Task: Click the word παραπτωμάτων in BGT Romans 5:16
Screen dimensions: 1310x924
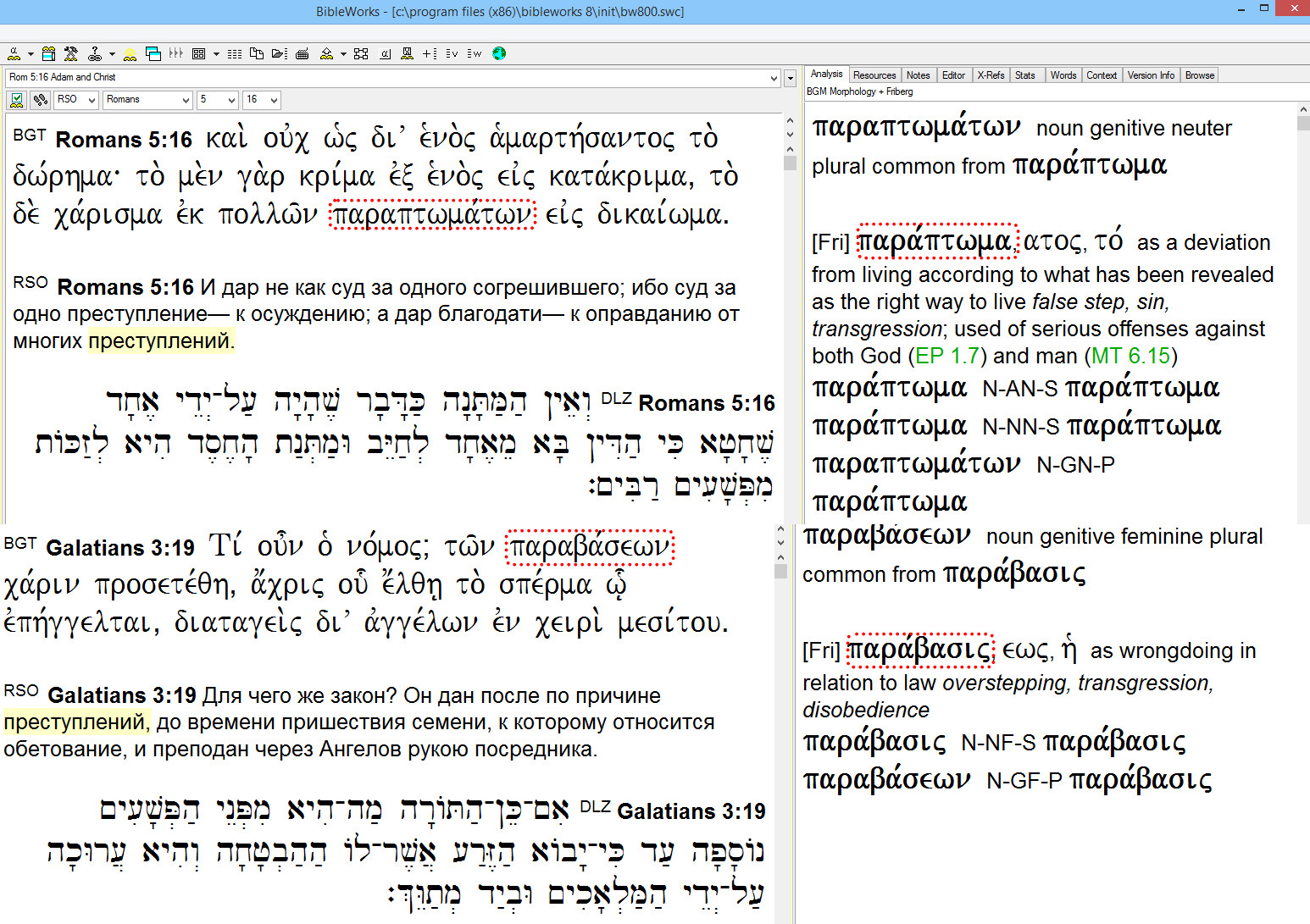Action: point(432,215)
